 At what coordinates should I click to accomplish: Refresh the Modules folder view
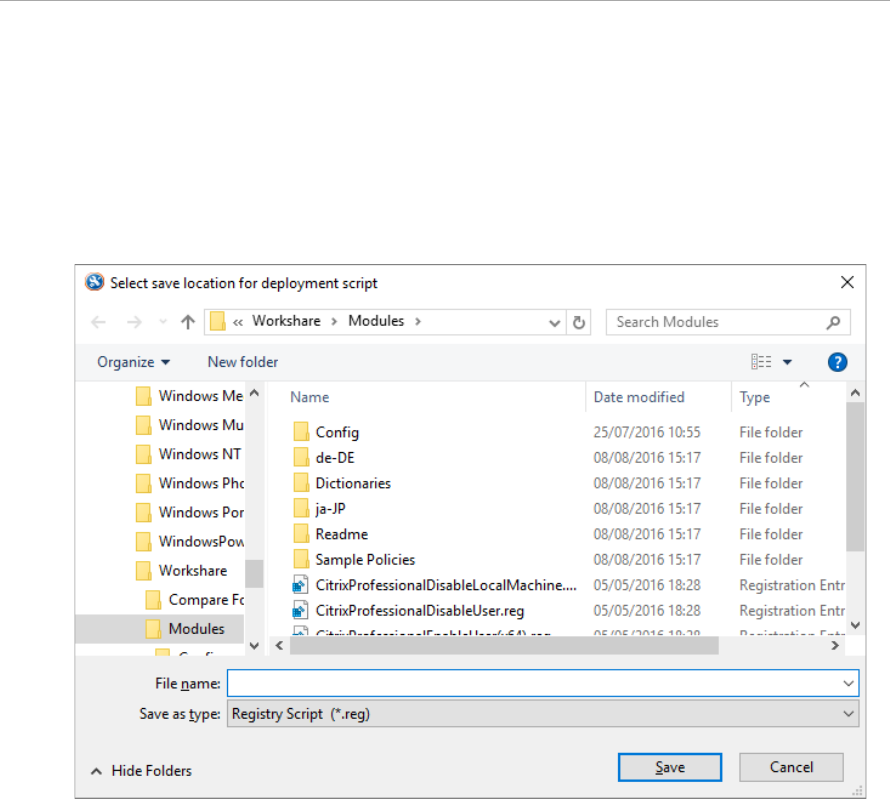tap(579, 322)
